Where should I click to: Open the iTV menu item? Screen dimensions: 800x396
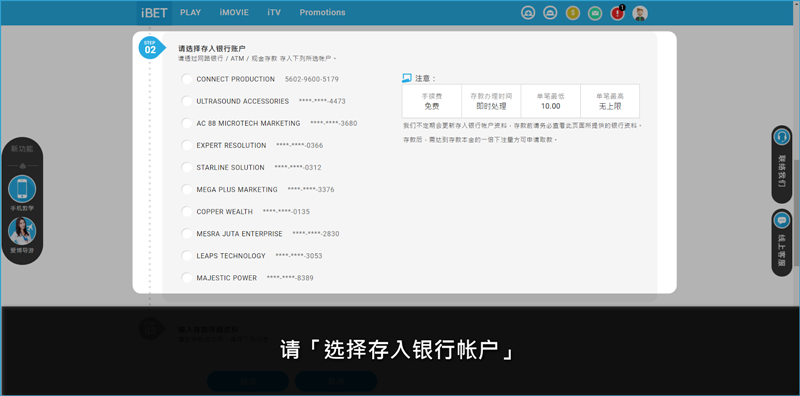[274, 13]
